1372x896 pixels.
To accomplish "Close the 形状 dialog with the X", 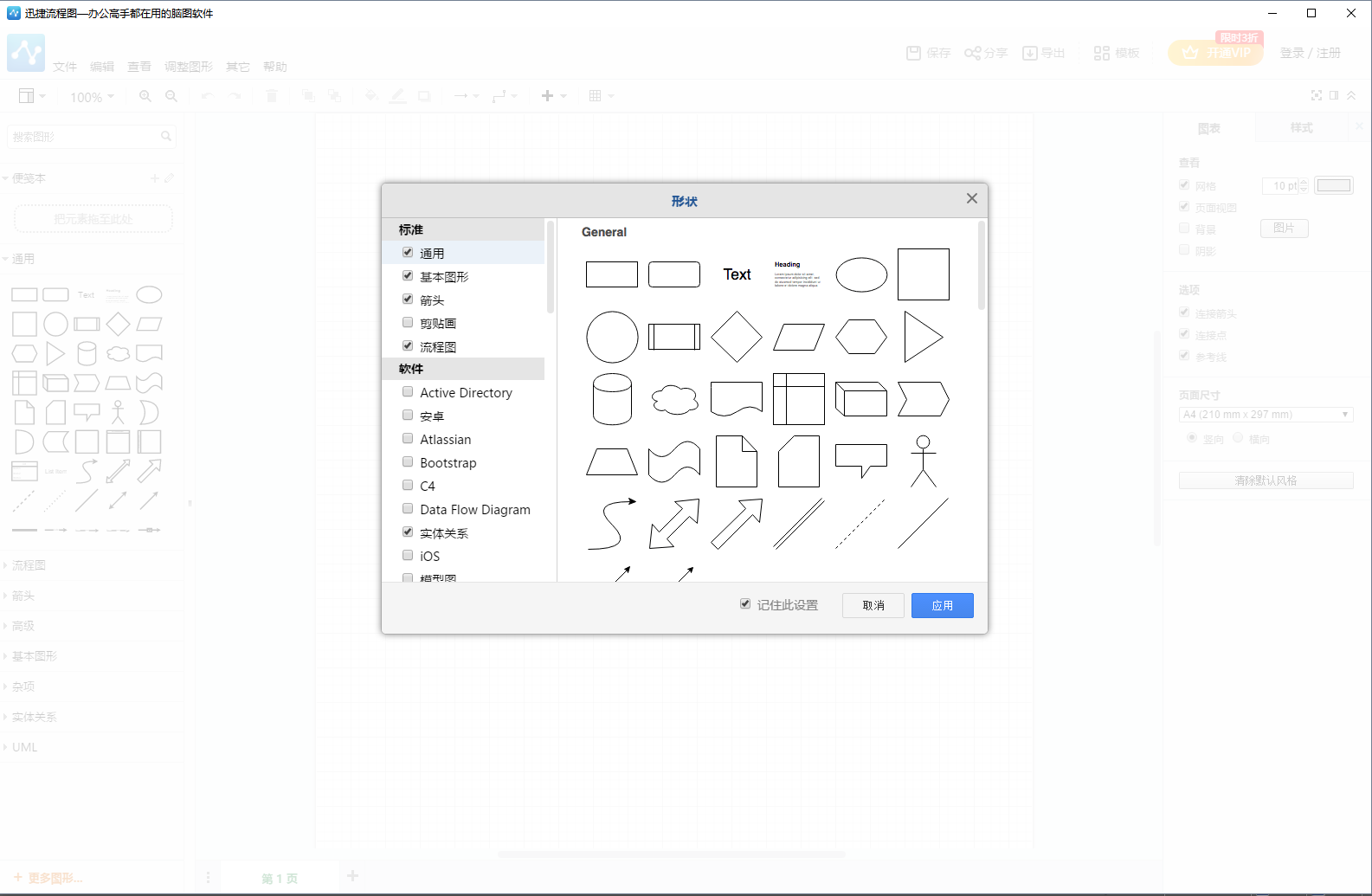I will [972, 199].
